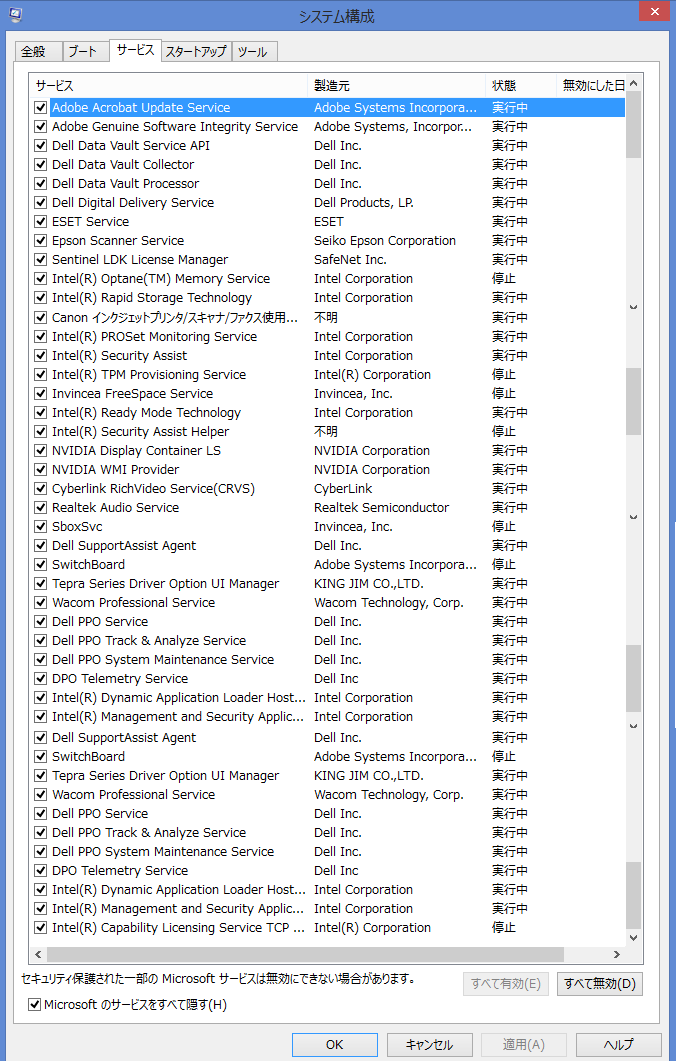Click the list's scroll-up arrow
Viewport: 676px width, 1061px height.
[x=633, y=84]
